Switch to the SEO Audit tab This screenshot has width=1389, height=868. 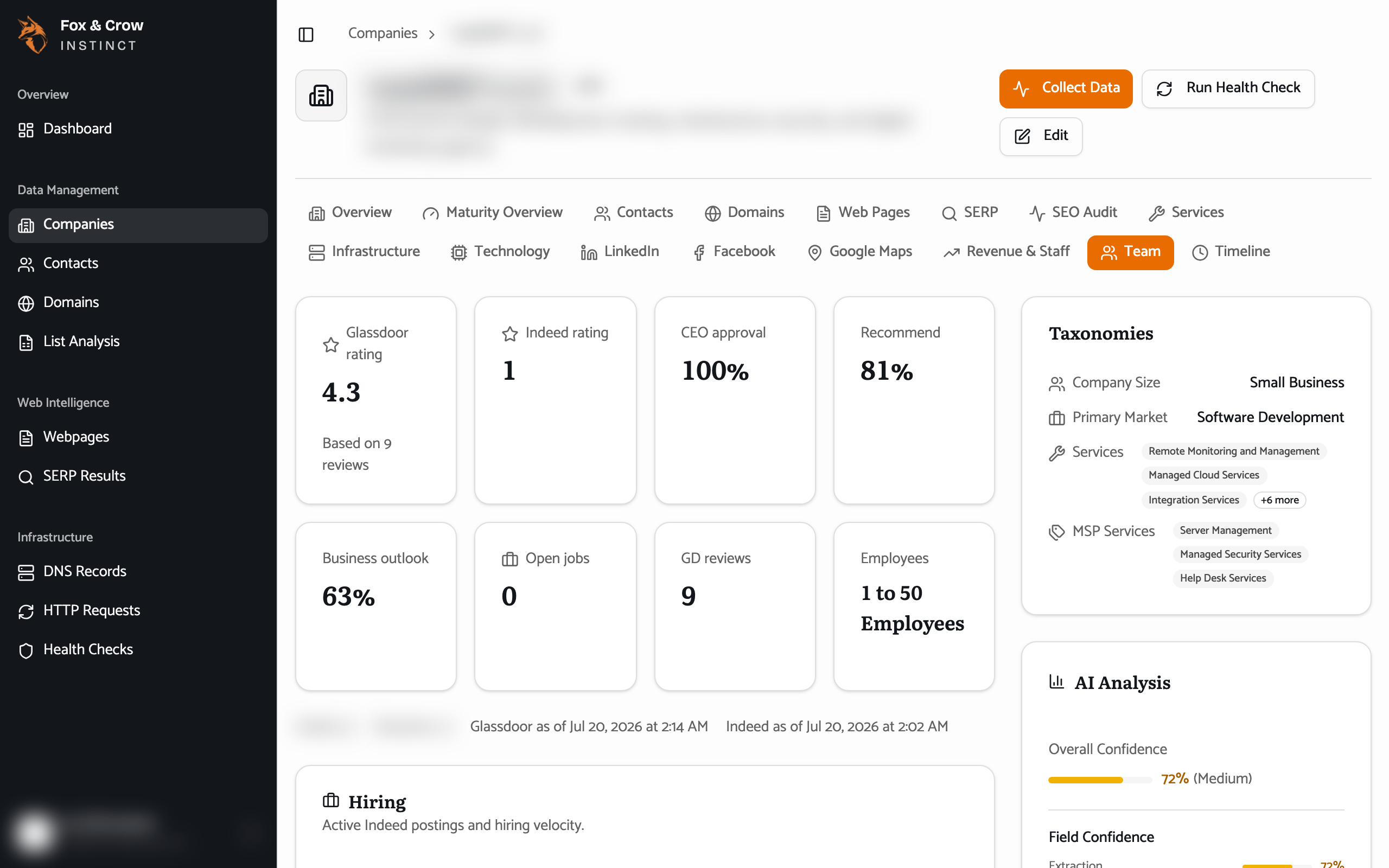pos(1073,213)
